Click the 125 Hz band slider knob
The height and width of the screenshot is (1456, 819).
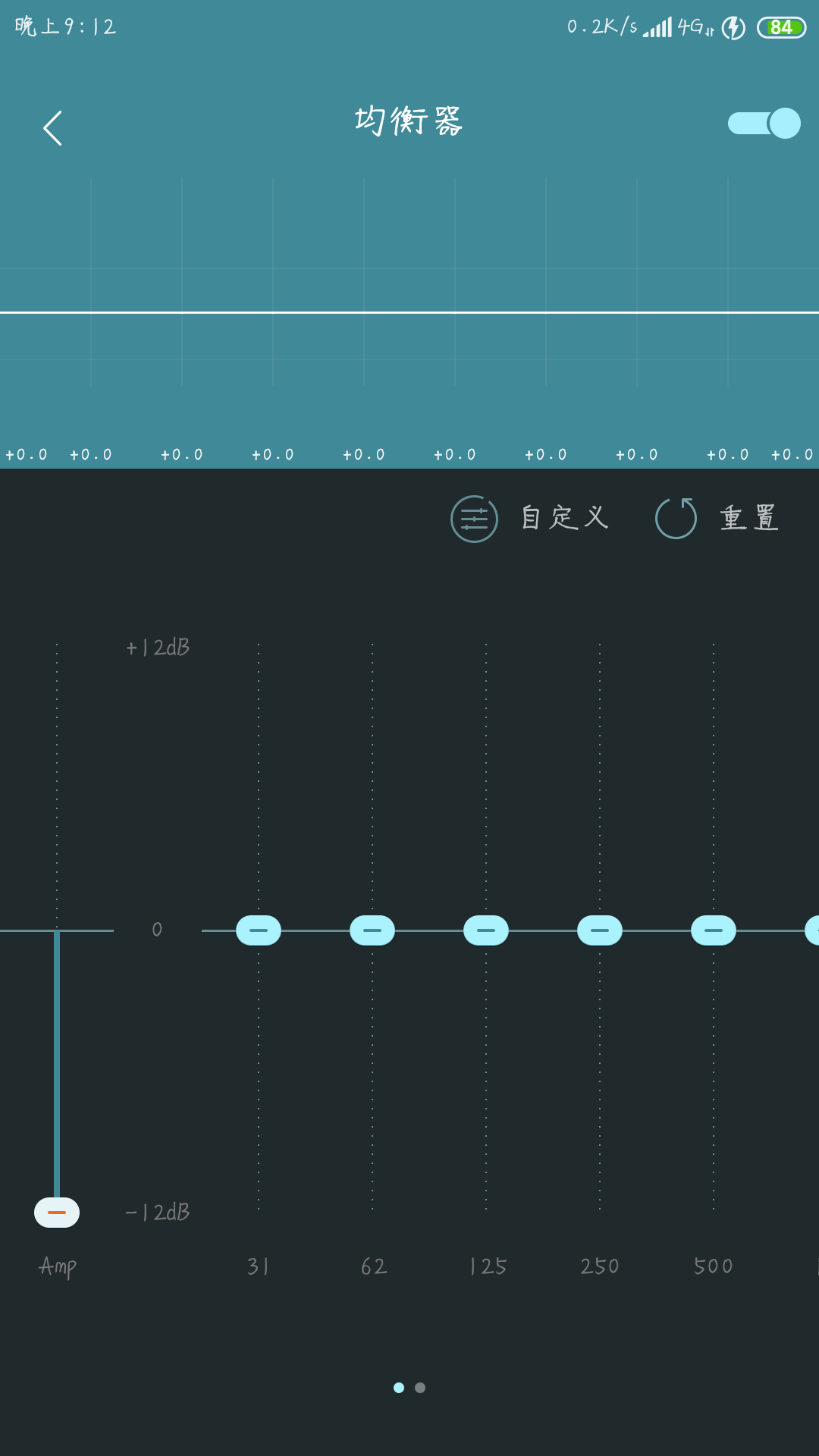[486, 930]
